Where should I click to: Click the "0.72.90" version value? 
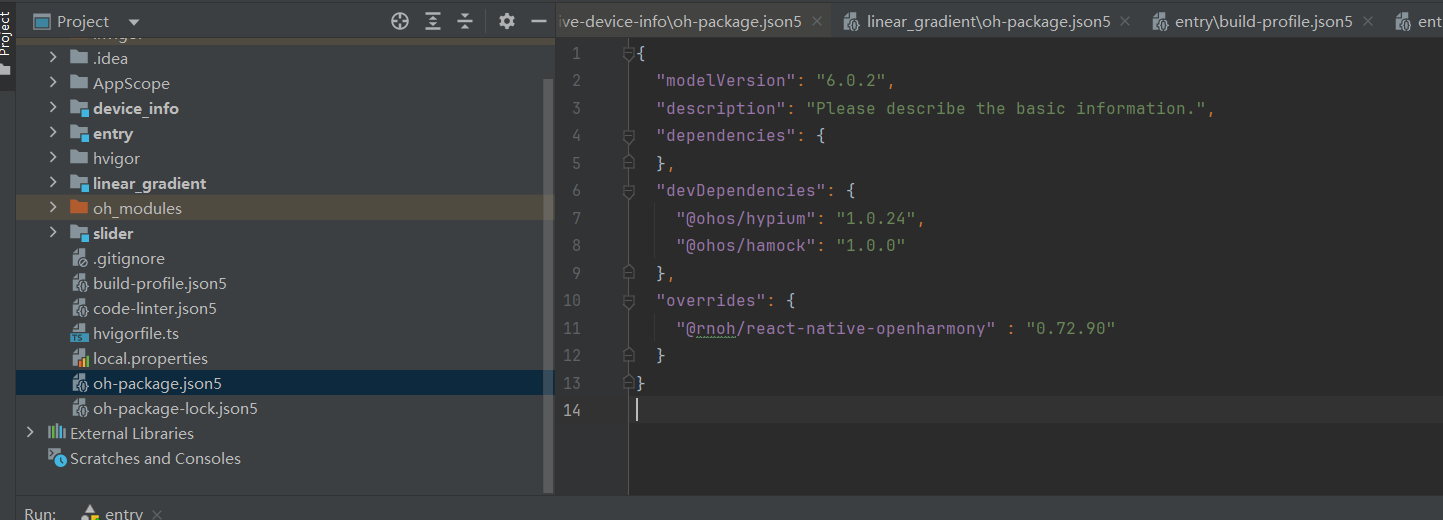(1070, 328)
